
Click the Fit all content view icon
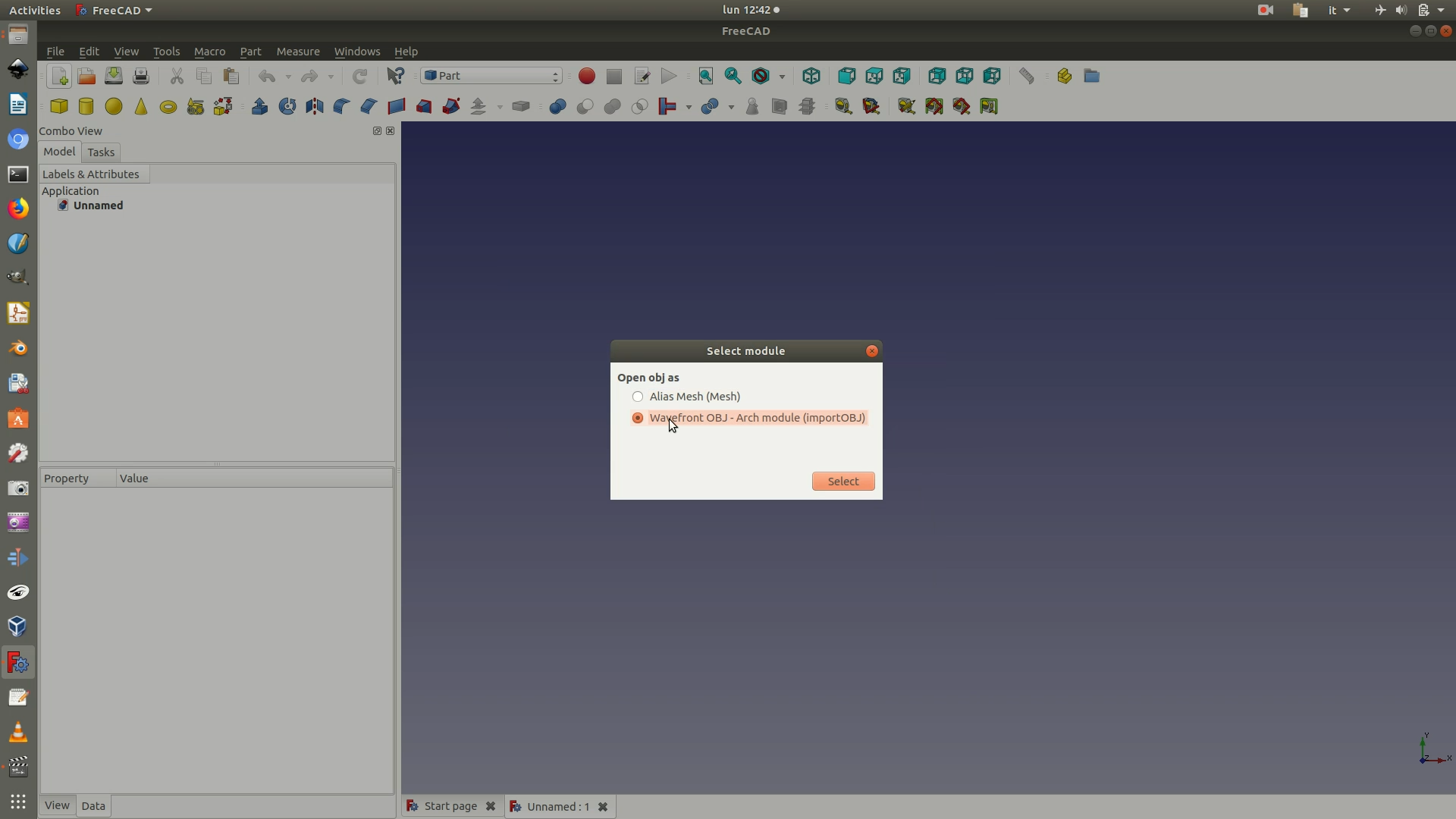[x=705, y=76]
